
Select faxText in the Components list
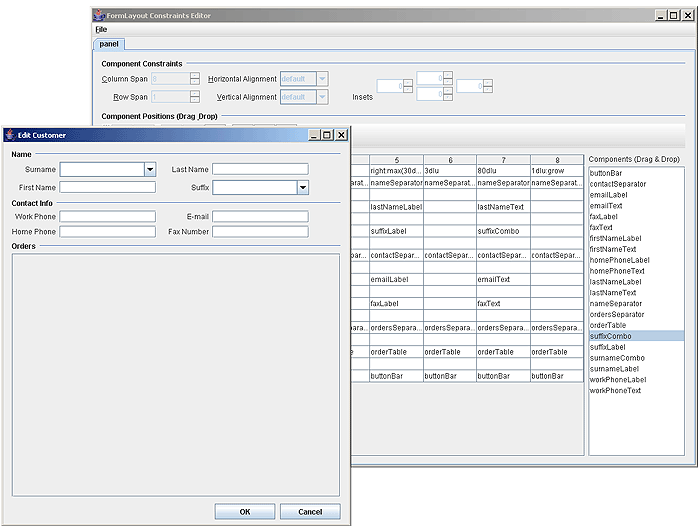pyautogui.click(x=637, y=227)
